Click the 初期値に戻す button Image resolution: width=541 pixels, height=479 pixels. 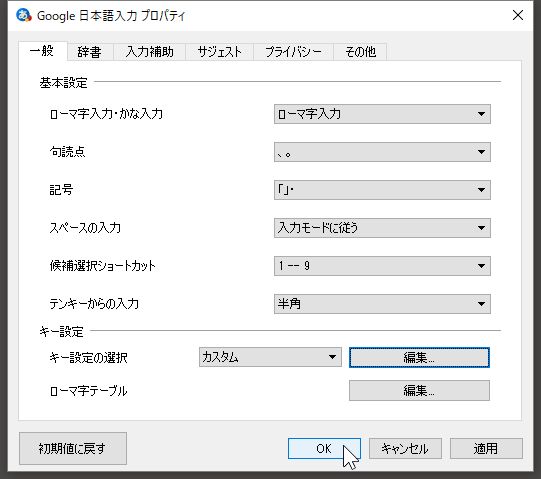pos(73,448)
